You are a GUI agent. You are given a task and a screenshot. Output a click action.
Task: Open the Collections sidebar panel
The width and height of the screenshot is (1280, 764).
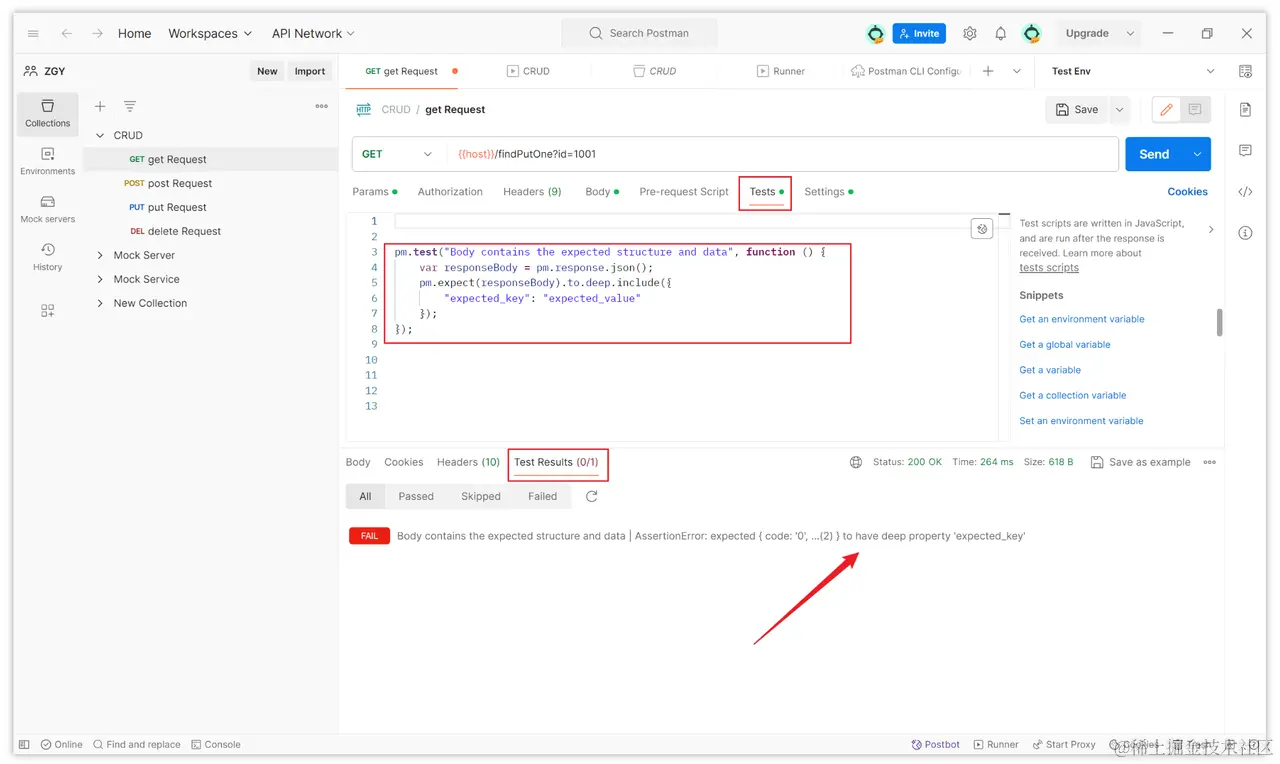[x=48, y=114]
